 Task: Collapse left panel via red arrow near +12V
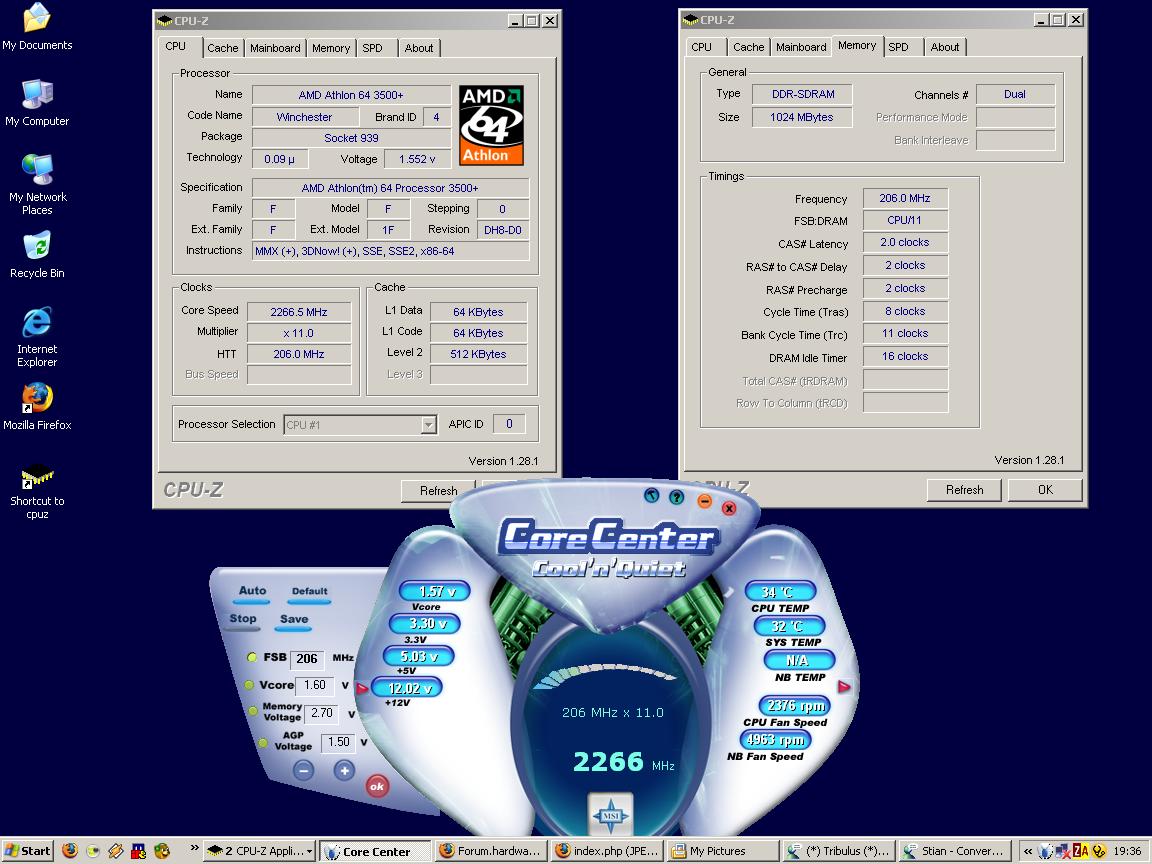click(x=361, y=688)
